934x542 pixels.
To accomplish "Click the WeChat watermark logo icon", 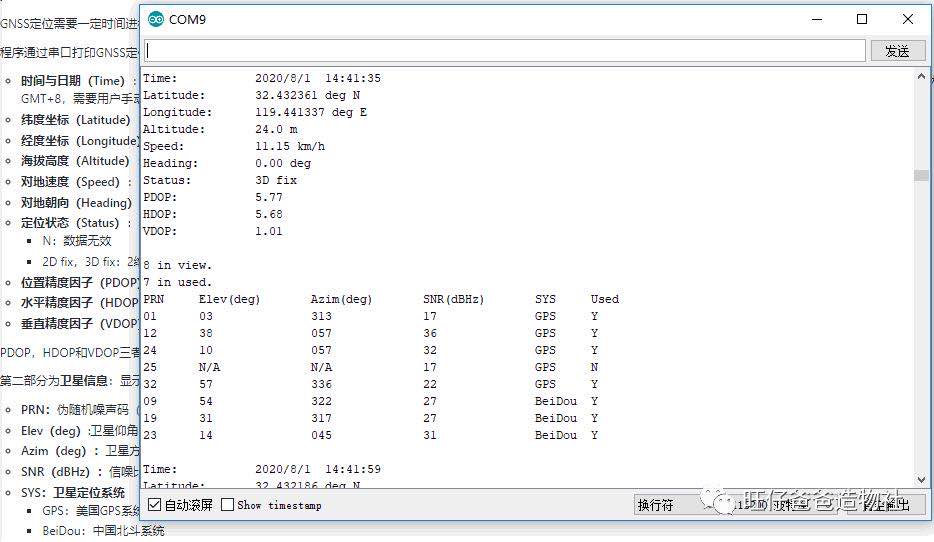I will pyautogui.click(x=720, y=501).
